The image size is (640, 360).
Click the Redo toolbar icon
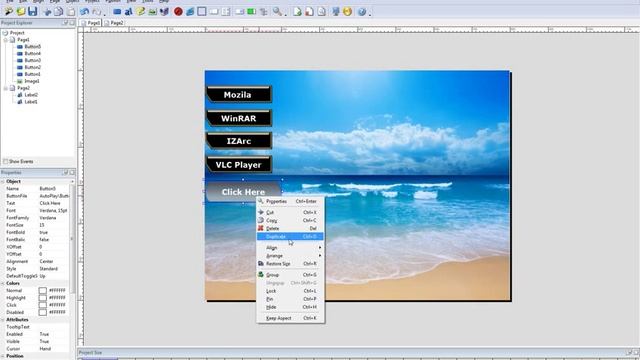97,12
